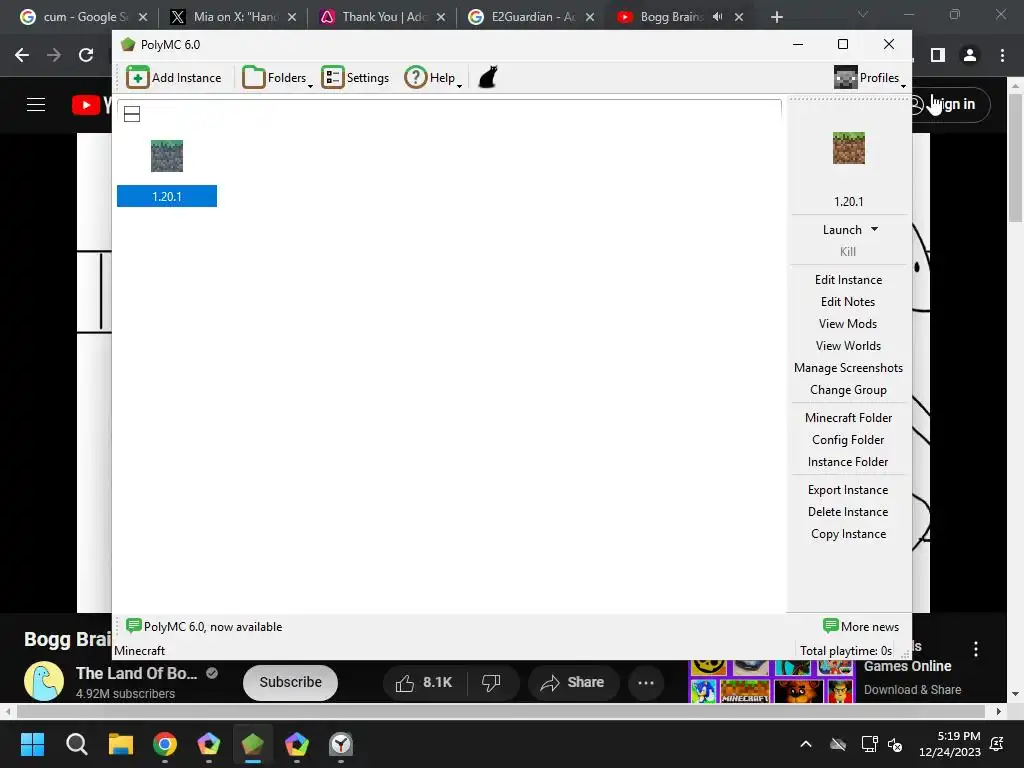Viewport: 1024px width, 768px height.
Task: Open the 'PolyMC 6.0, now available' news link
Action: point(204,627)
